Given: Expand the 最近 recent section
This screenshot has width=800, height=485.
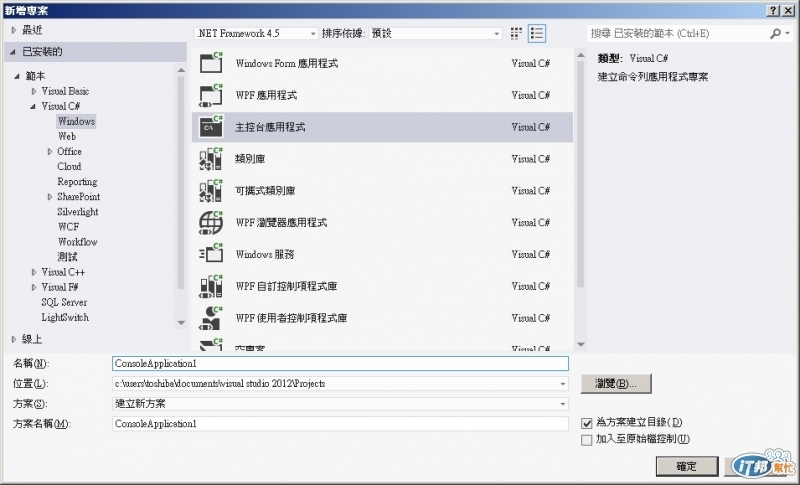Looking at the screenshot, I should [x=14, y=31].
